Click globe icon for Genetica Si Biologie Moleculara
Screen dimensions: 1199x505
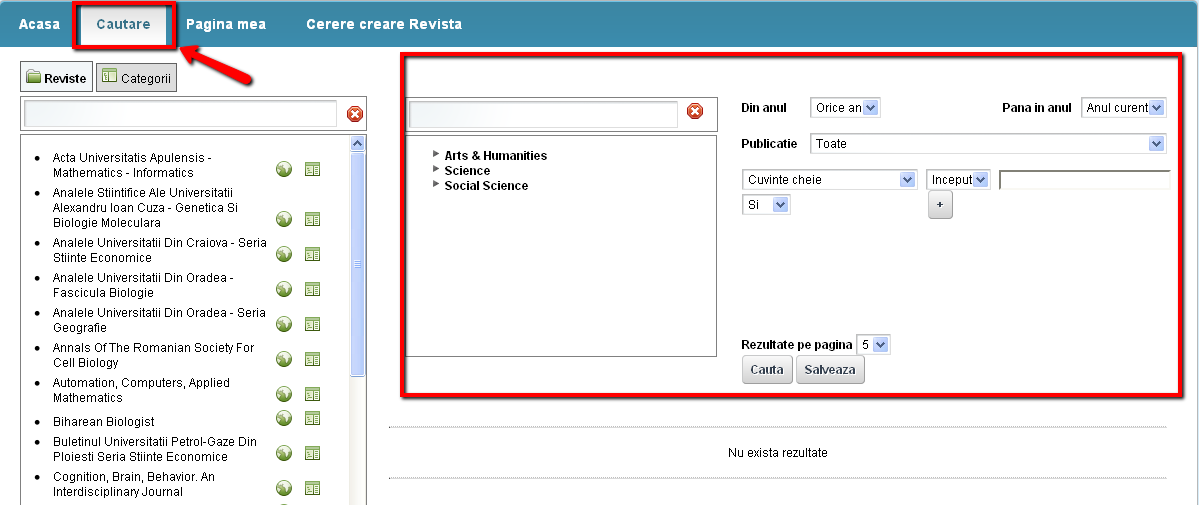[284, 220]
